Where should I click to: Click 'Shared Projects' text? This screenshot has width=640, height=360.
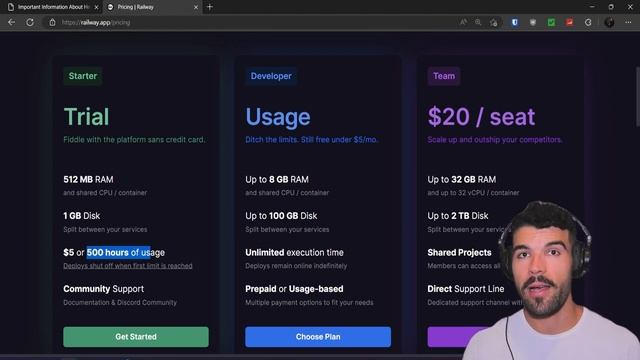[459, 253]
